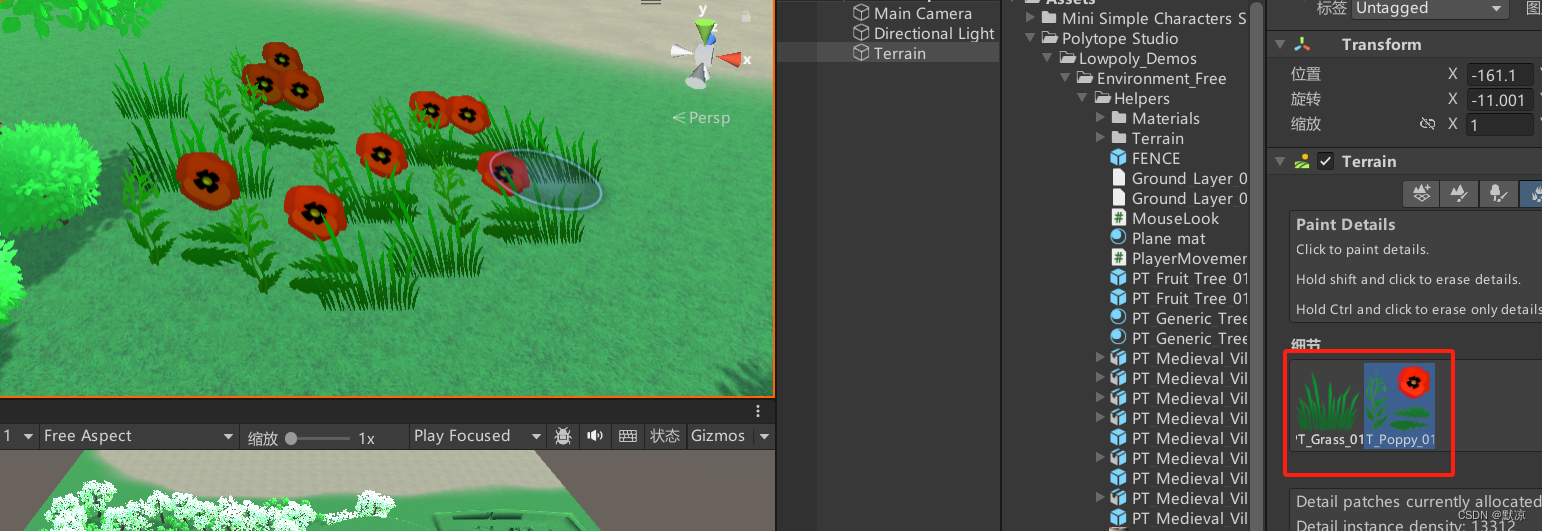Open the Untagged tag dropdown

tap(1430, 8)
